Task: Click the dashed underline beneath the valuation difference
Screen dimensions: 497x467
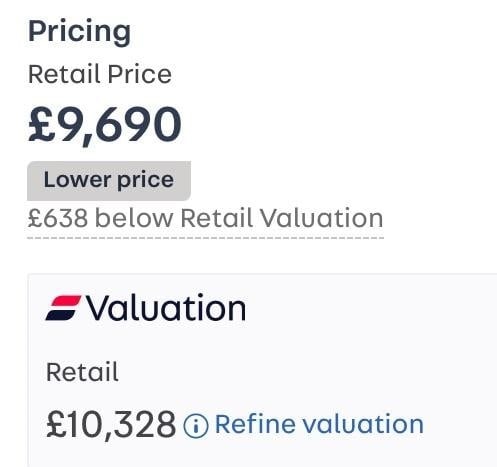Action: click(205, 238)
